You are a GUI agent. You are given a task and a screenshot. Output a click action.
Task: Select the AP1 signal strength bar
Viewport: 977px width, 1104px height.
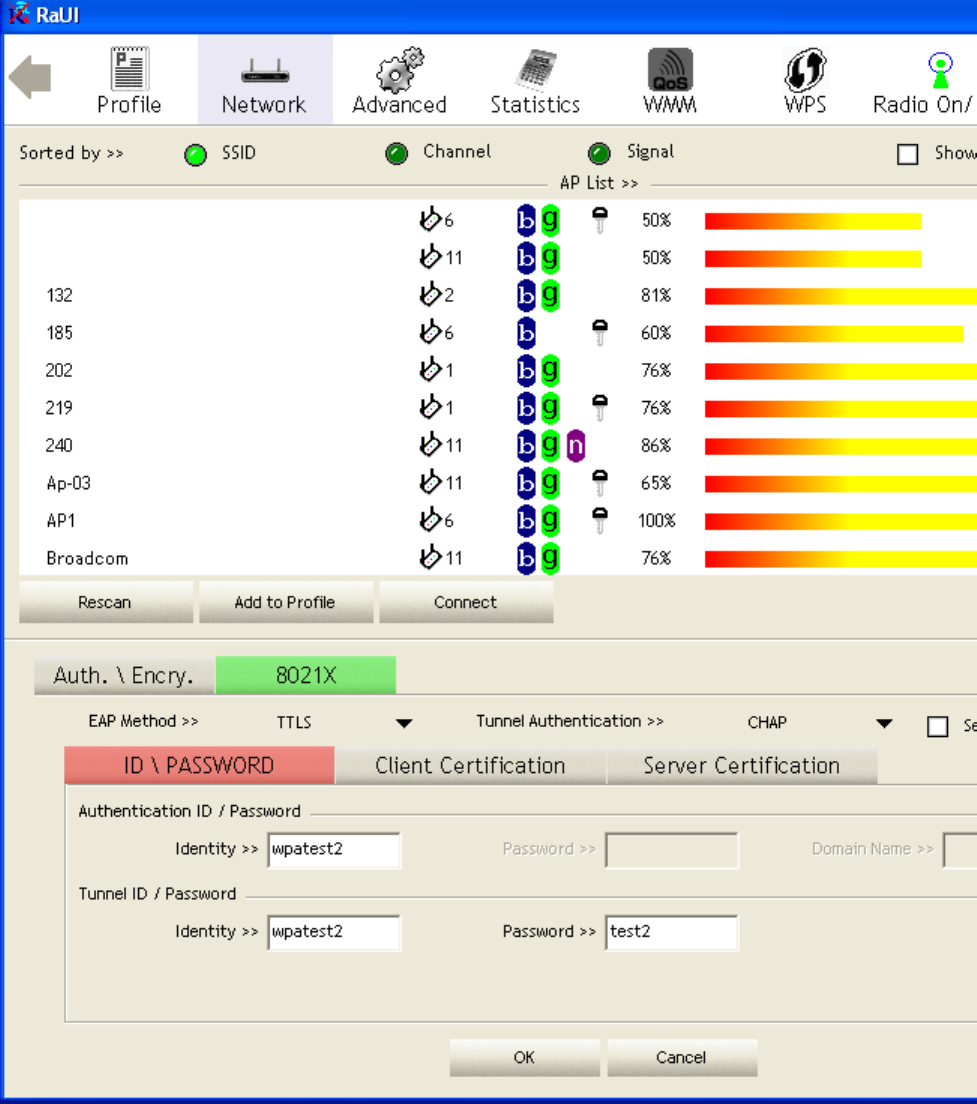(x=840, y=521)
